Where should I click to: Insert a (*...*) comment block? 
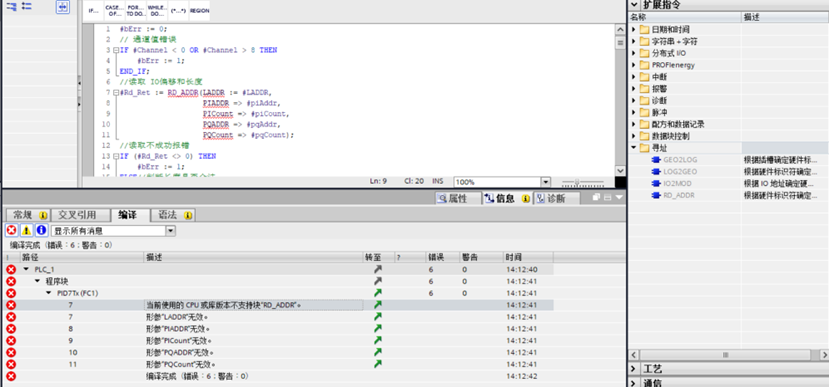pos(178,11)
